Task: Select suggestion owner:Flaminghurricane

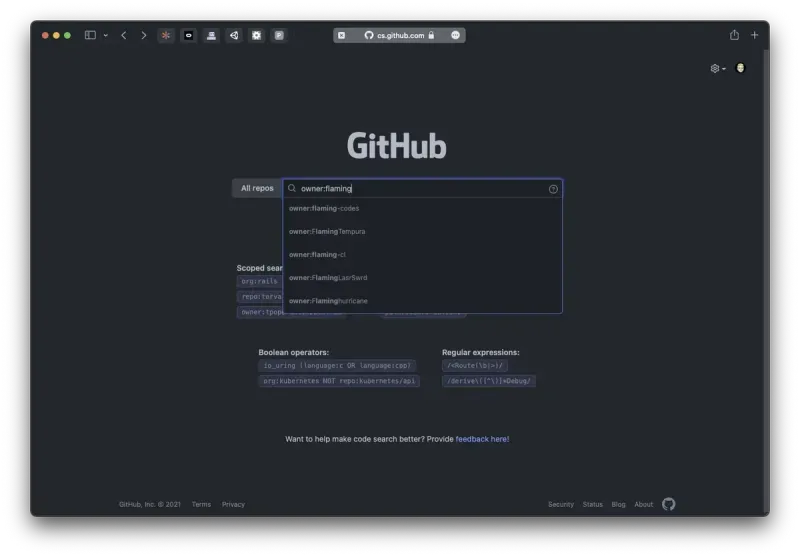Action: point(422,301)
